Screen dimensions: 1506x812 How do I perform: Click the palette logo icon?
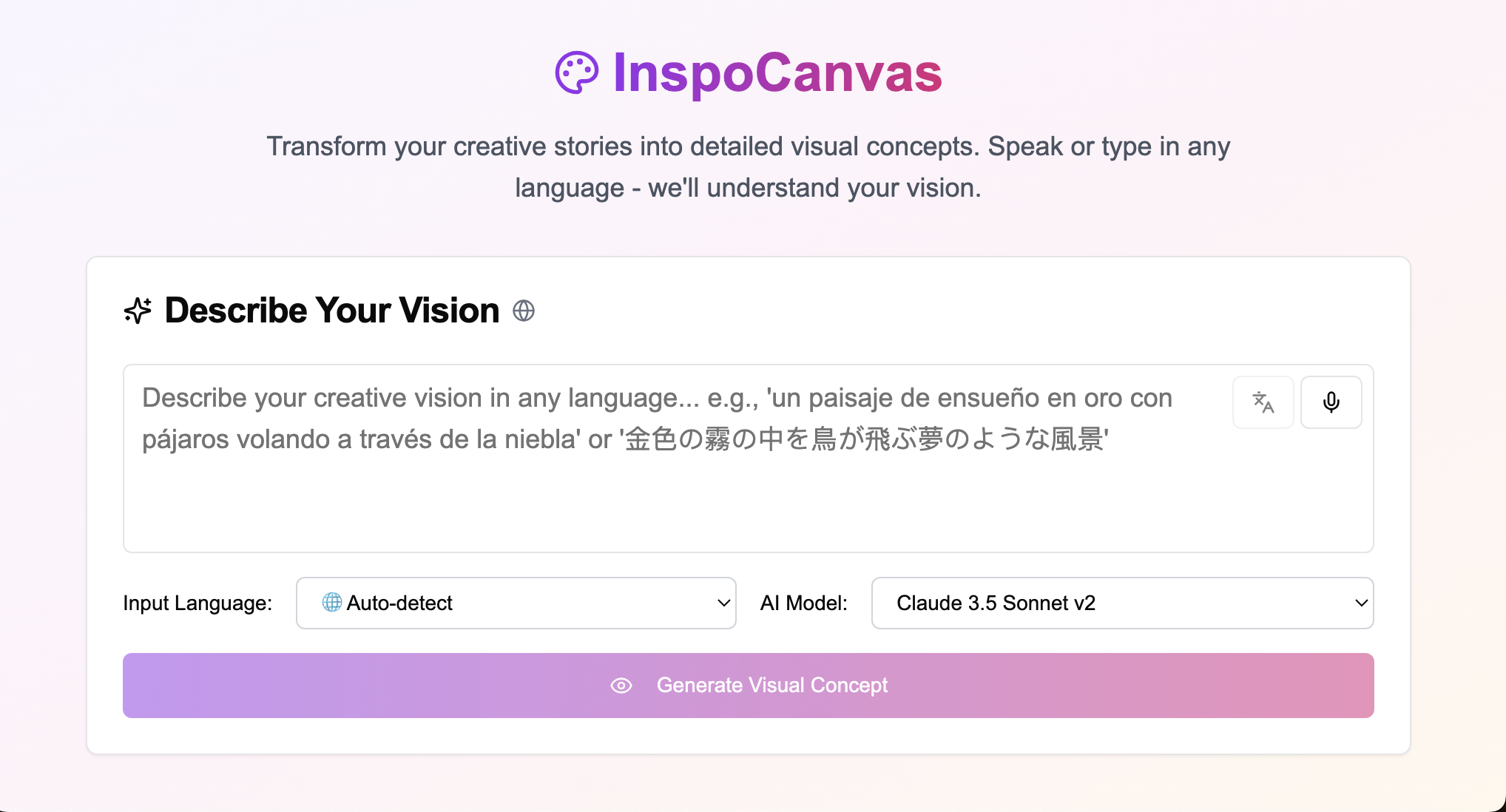[x=576, y=72]
